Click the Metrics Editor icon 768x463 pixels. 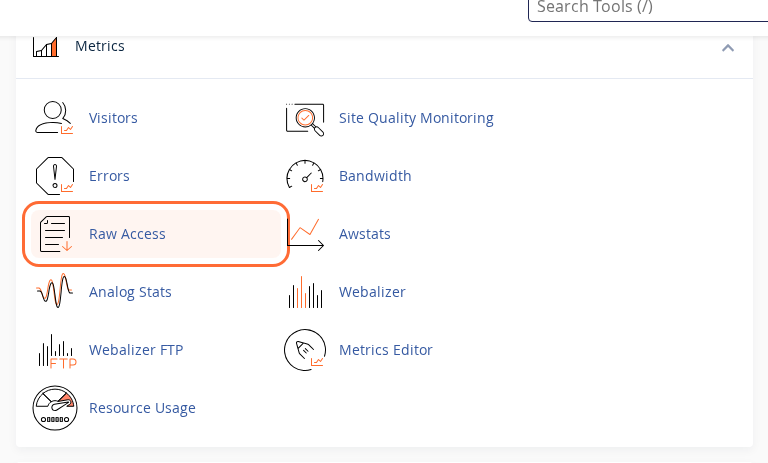tap(304, 350)
